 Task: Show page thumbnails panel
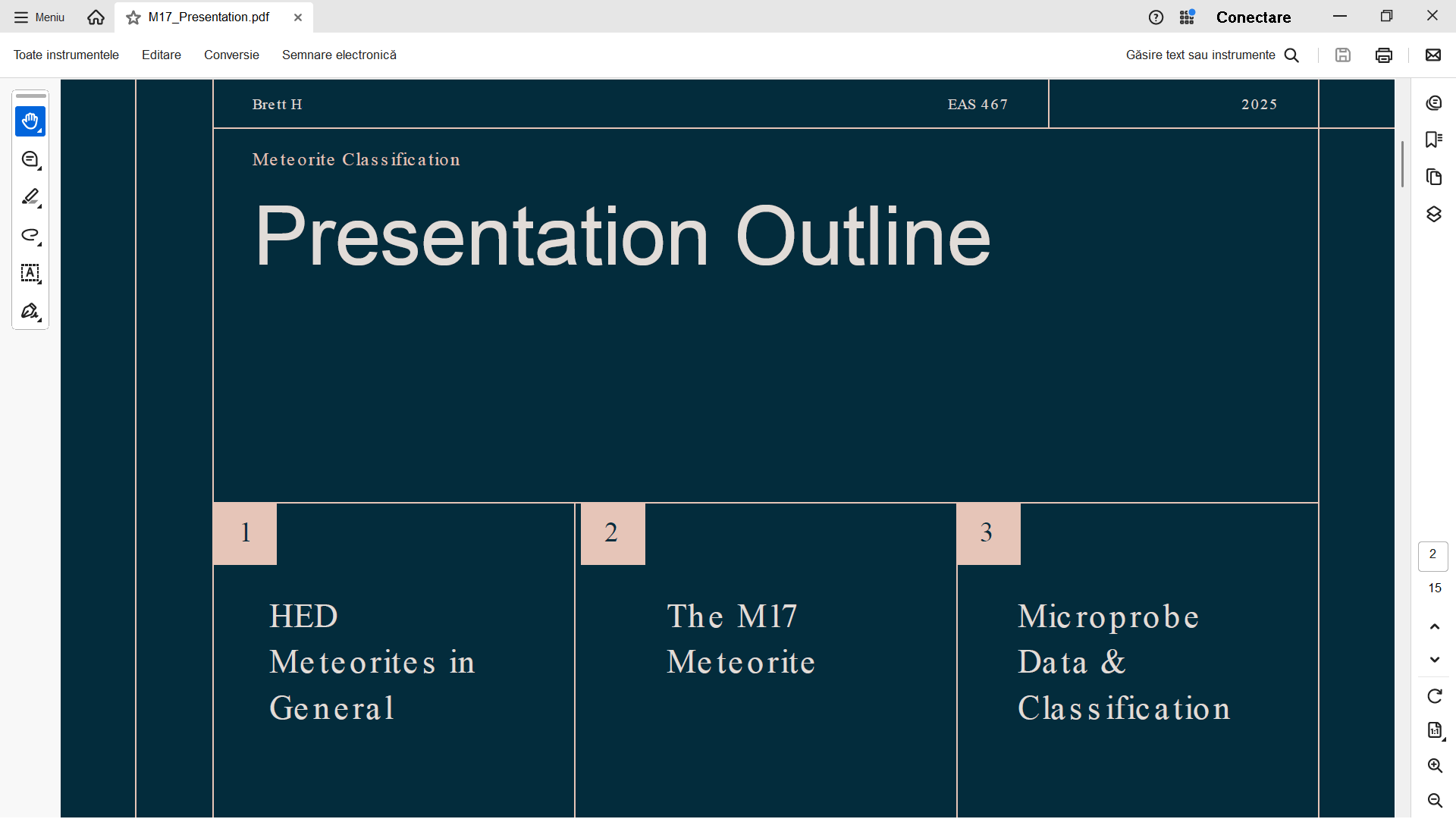(x=1433, y=177)
